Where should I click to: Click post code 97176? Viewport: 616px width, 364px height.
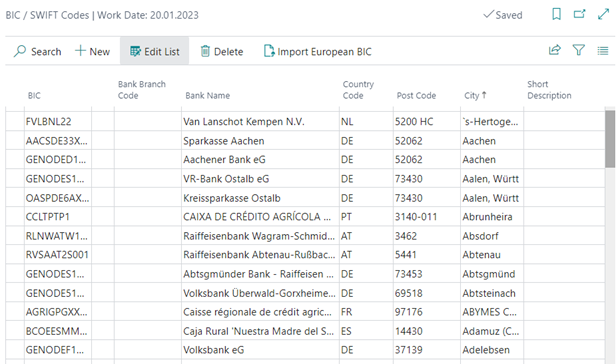(x=427, y=312)
